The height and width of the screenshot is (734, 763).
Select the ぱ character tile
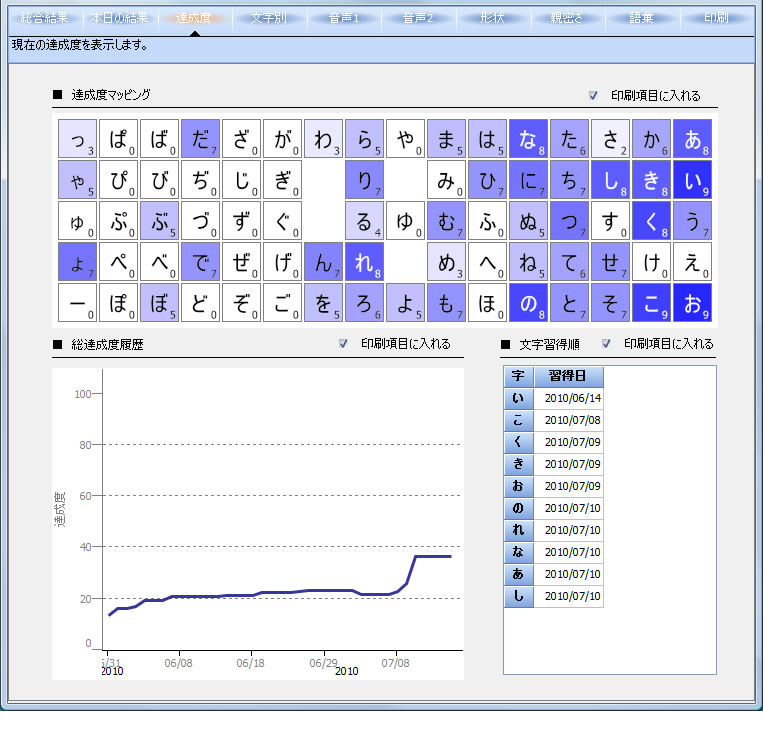(118, 139)
